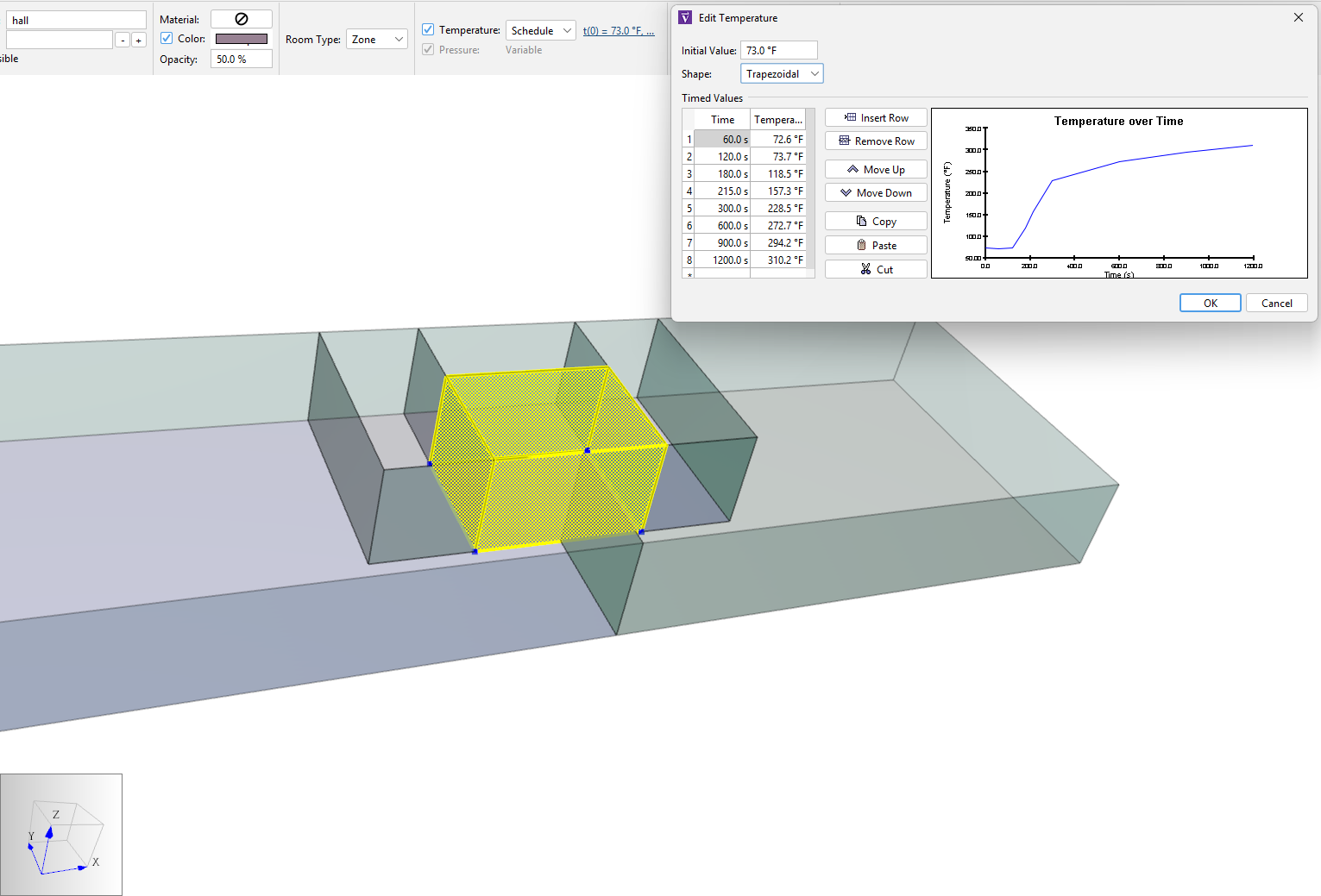Move the selected row up

coord(876,170)
